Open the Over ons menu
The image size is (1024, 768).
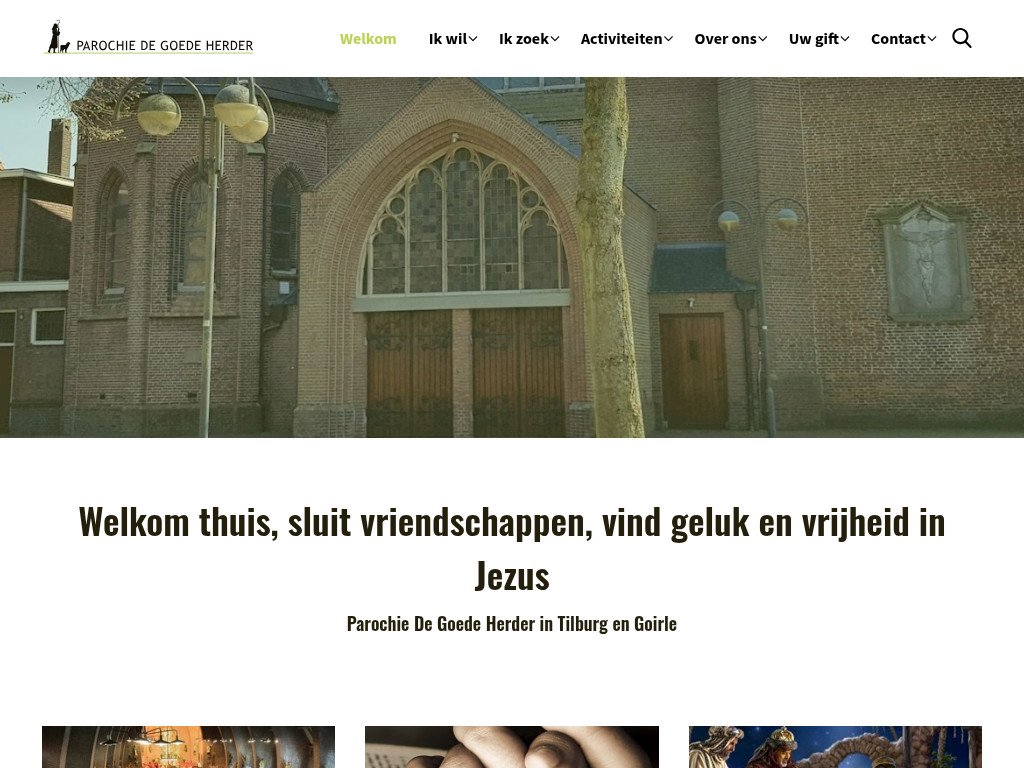(725, 39)
